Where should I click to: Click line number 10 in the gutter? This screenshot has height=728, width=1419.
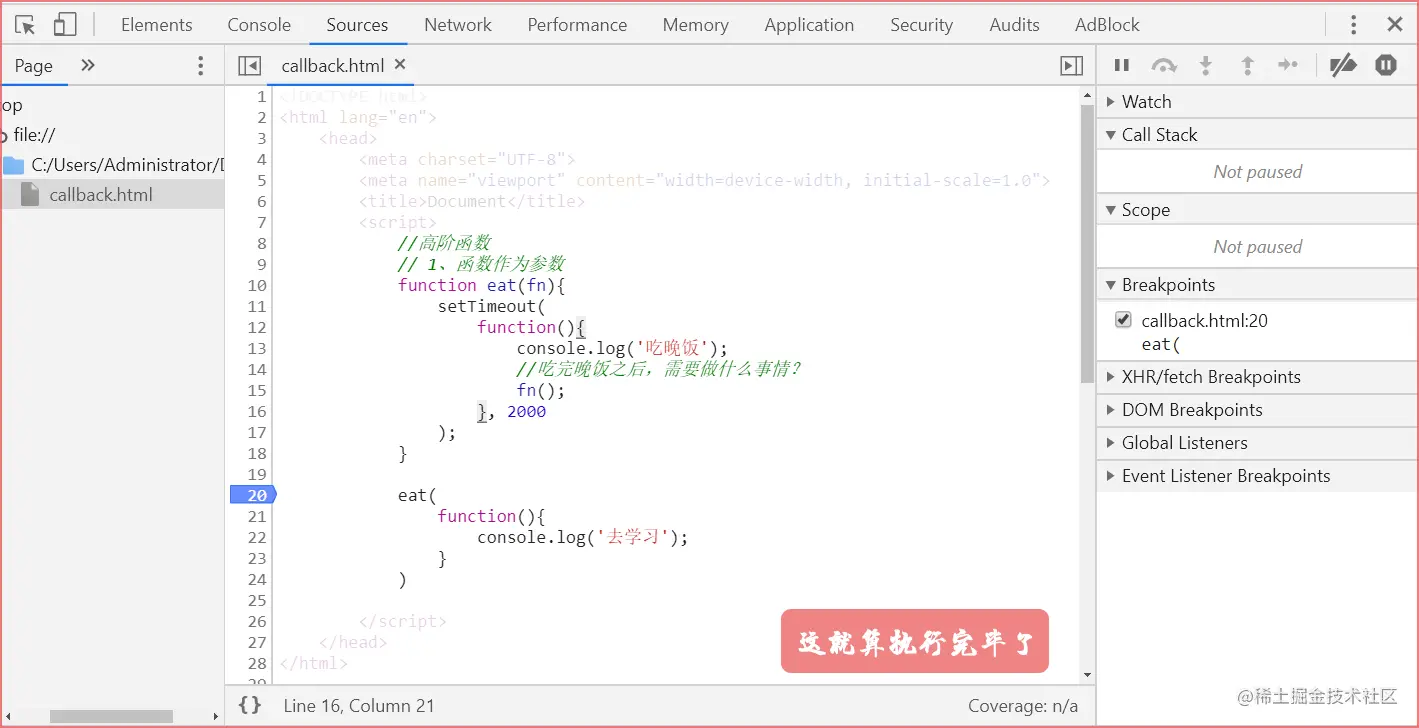point(257,285)
